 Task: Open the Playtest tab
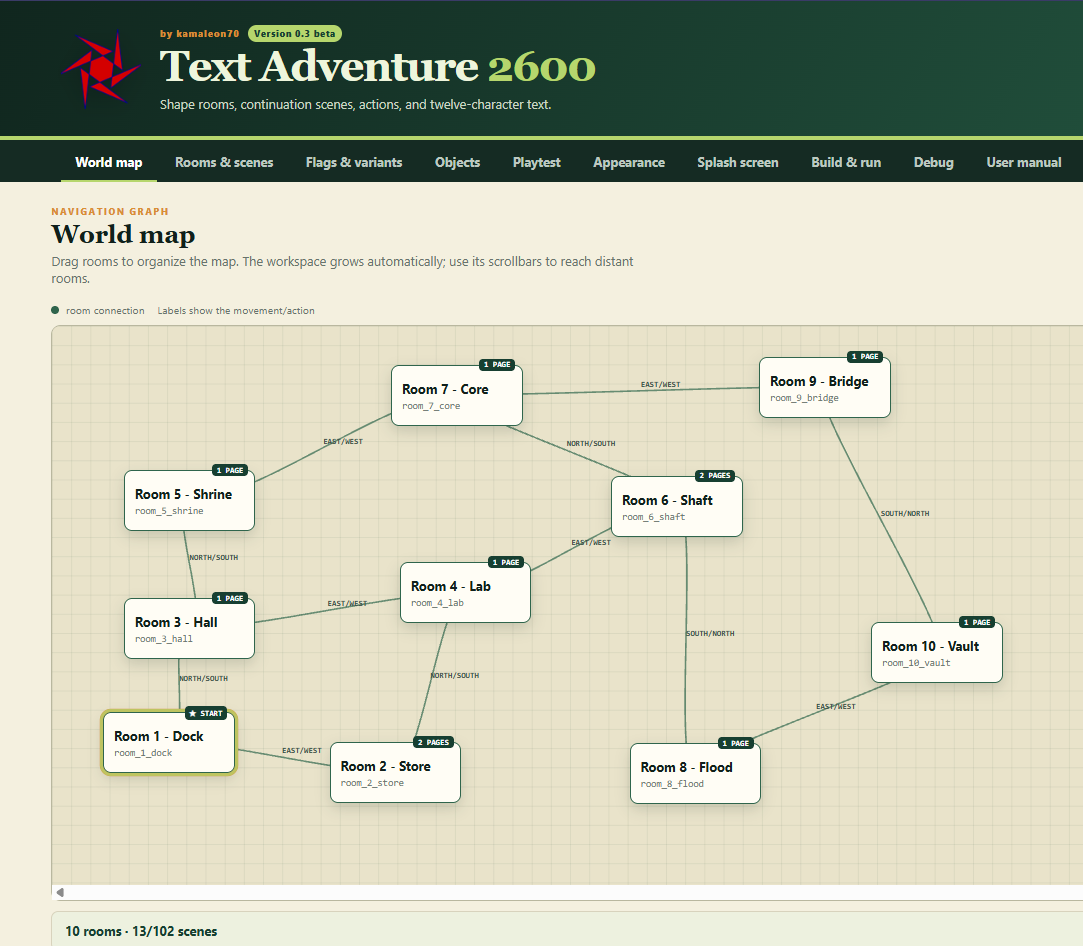536,162
